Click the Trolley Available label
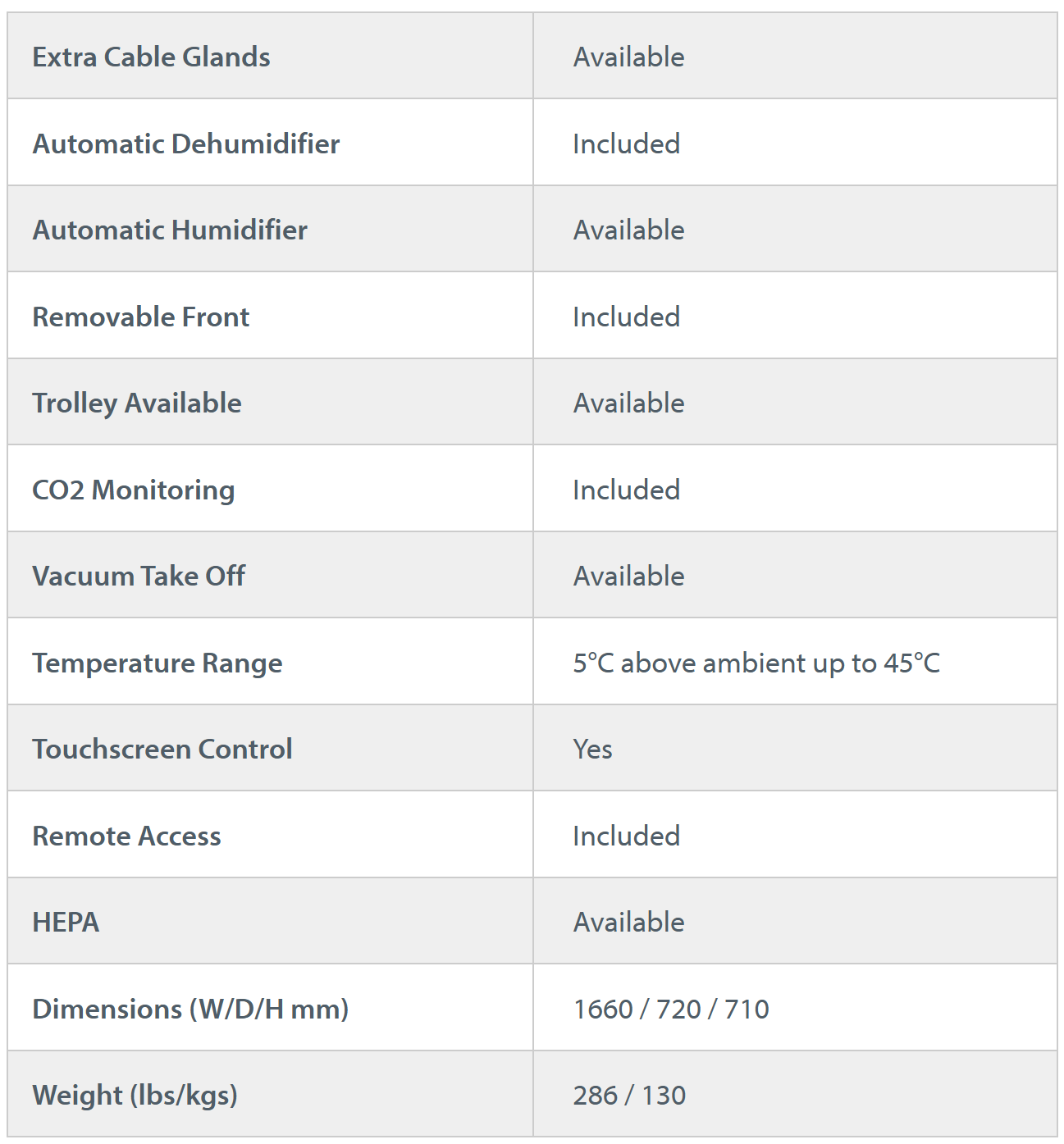 tap(137, 403)
